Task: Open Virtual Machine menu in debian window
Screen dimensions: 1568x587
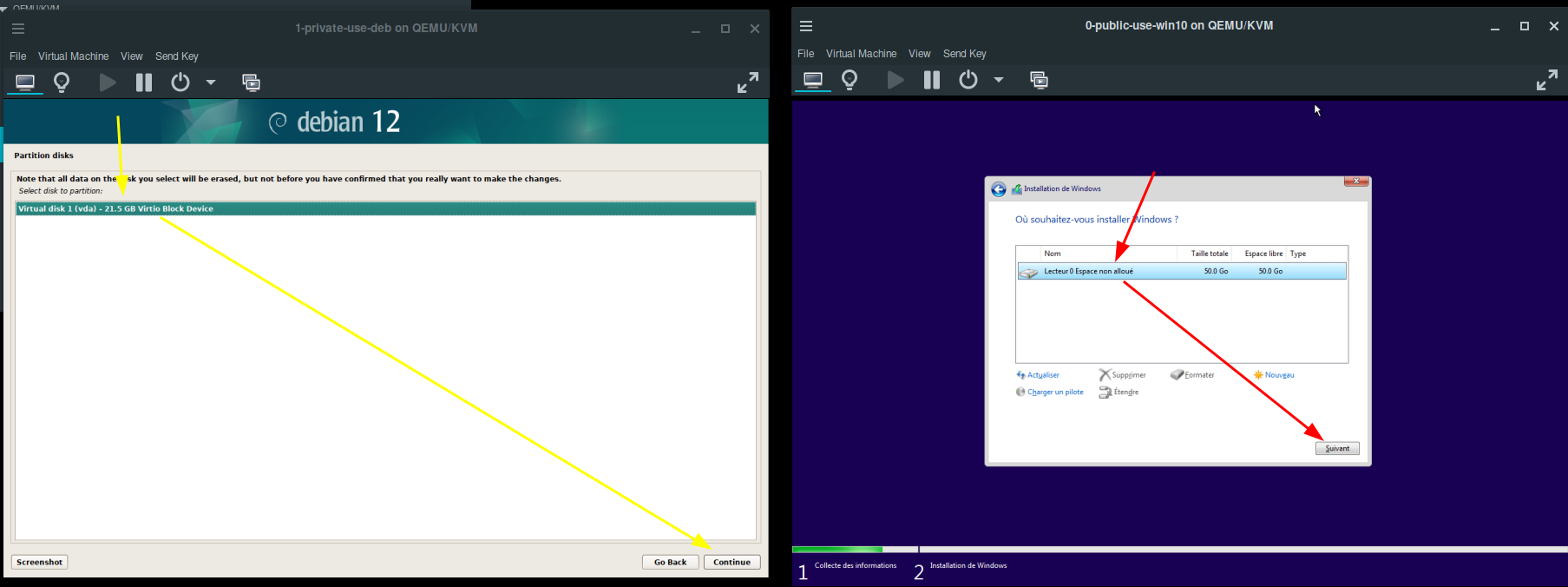Action: 73,56
